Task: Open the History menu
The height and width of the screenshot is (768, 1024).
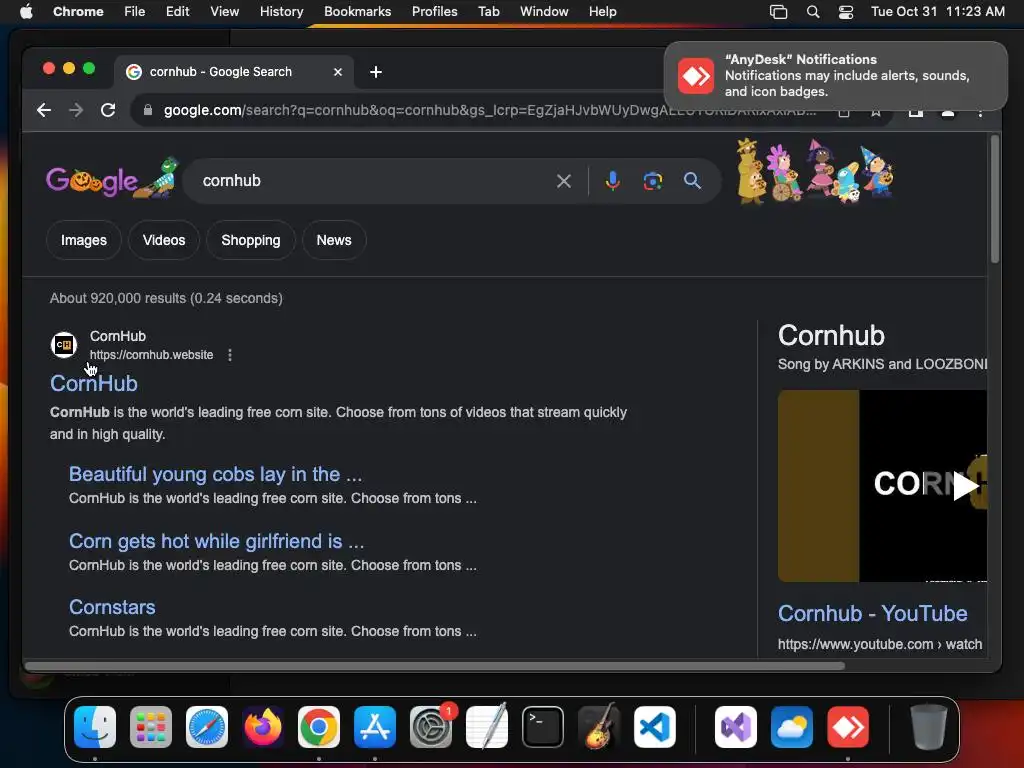Action: 281,12
